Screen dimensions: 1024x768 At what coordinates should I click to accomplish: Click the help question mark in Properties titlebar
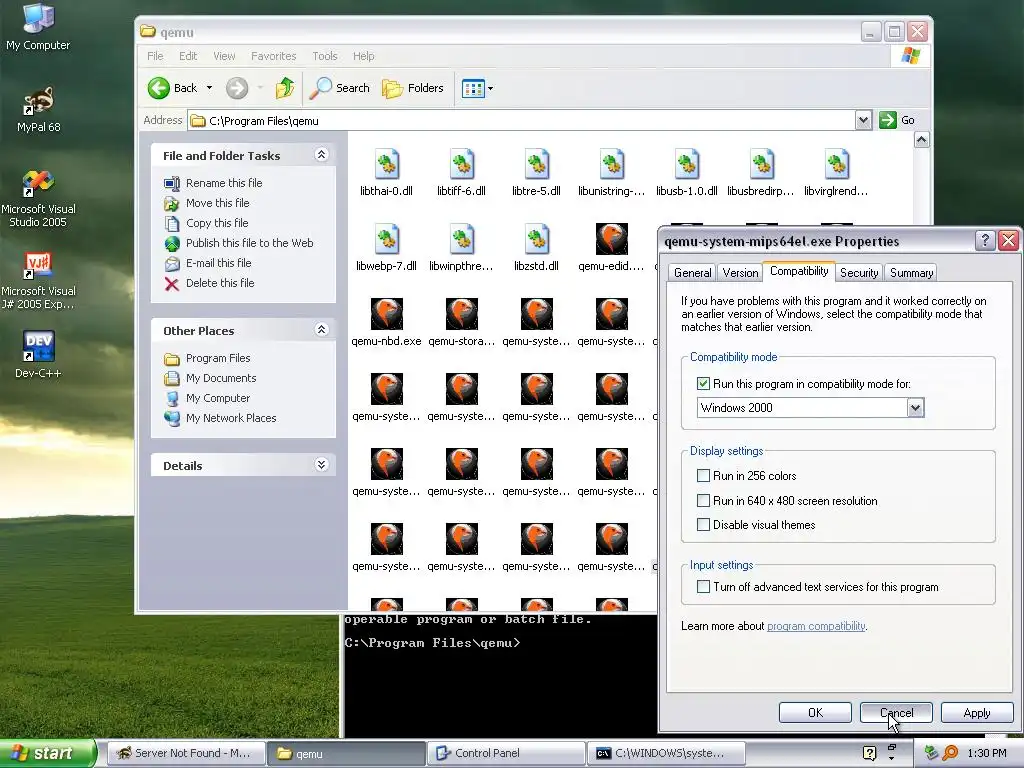click(x=985, y=240)
